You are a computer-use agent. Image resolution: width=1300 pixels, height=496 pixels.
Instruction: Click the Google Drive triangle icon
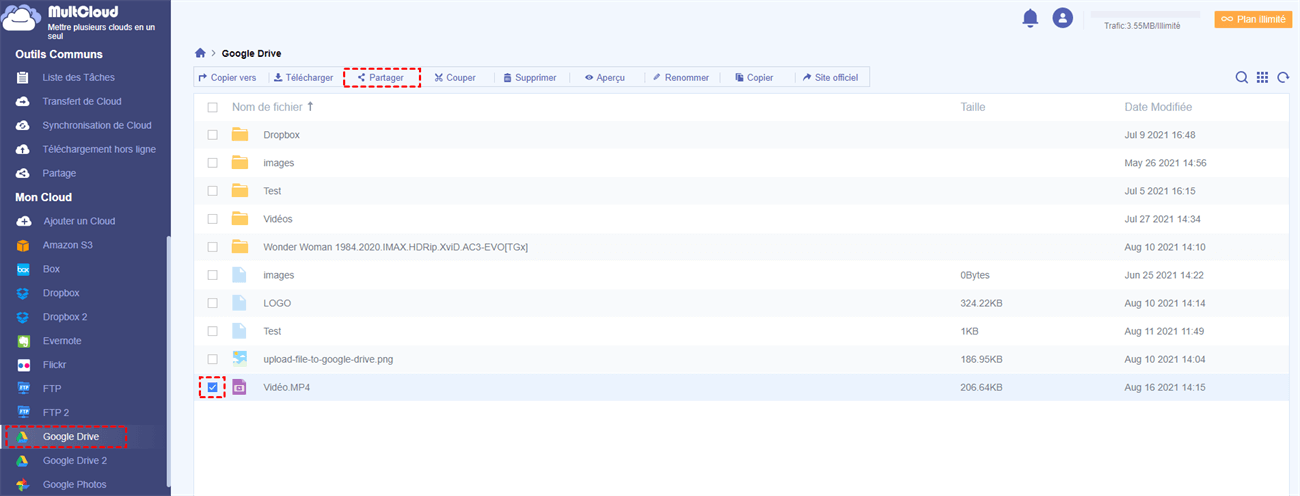(x=23, y=437)
